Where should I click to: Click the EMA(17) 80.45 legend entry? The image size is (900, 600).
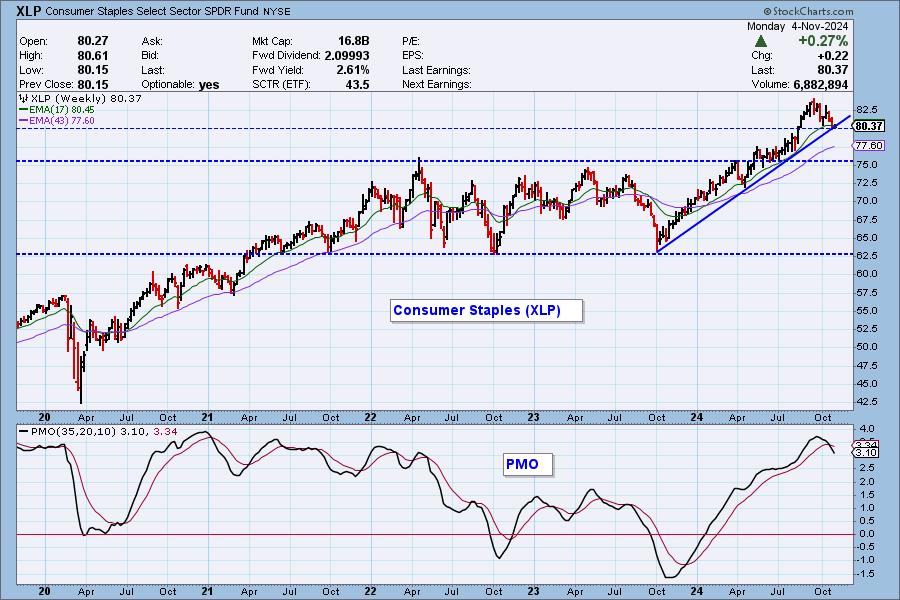tap(57, 109)
